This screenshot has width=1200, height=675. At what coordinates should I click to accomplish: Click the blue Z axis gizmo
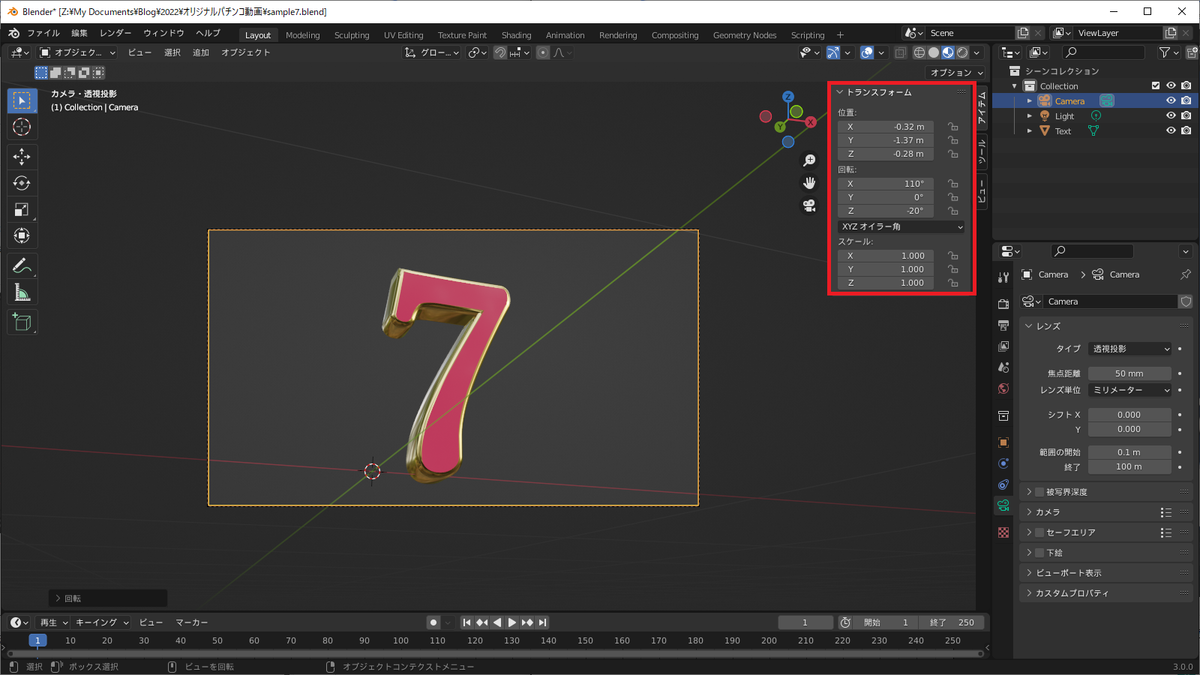788,97
